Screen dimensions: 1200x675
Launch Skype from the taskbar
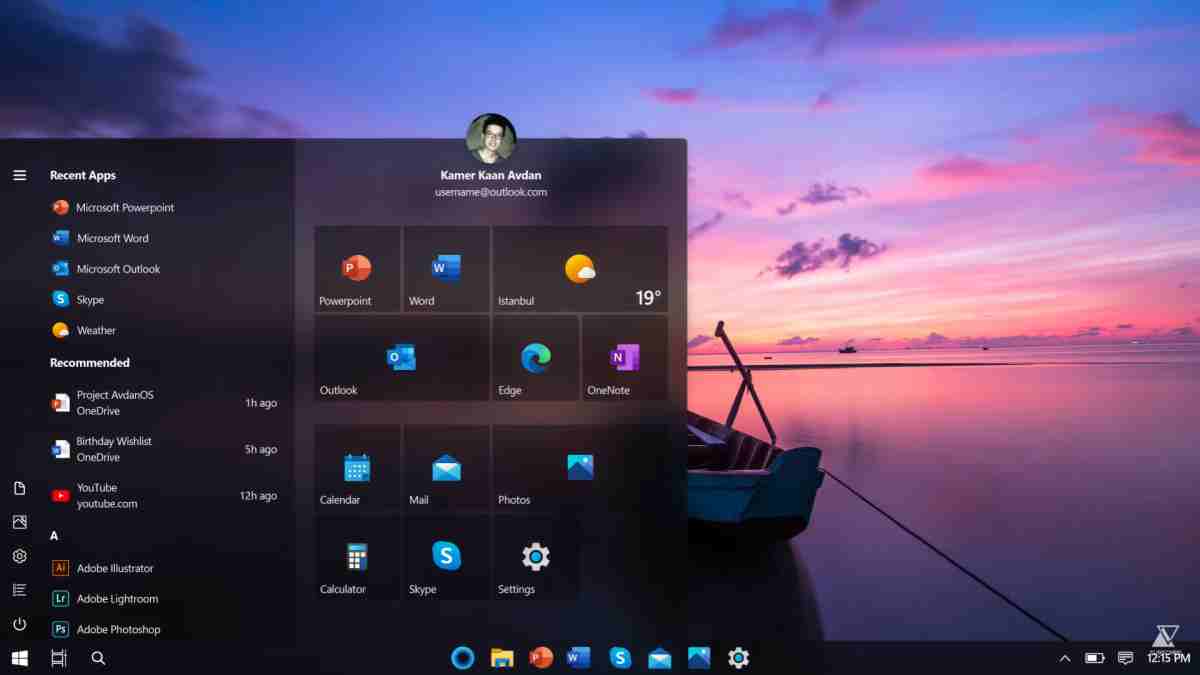coord(620,658)
